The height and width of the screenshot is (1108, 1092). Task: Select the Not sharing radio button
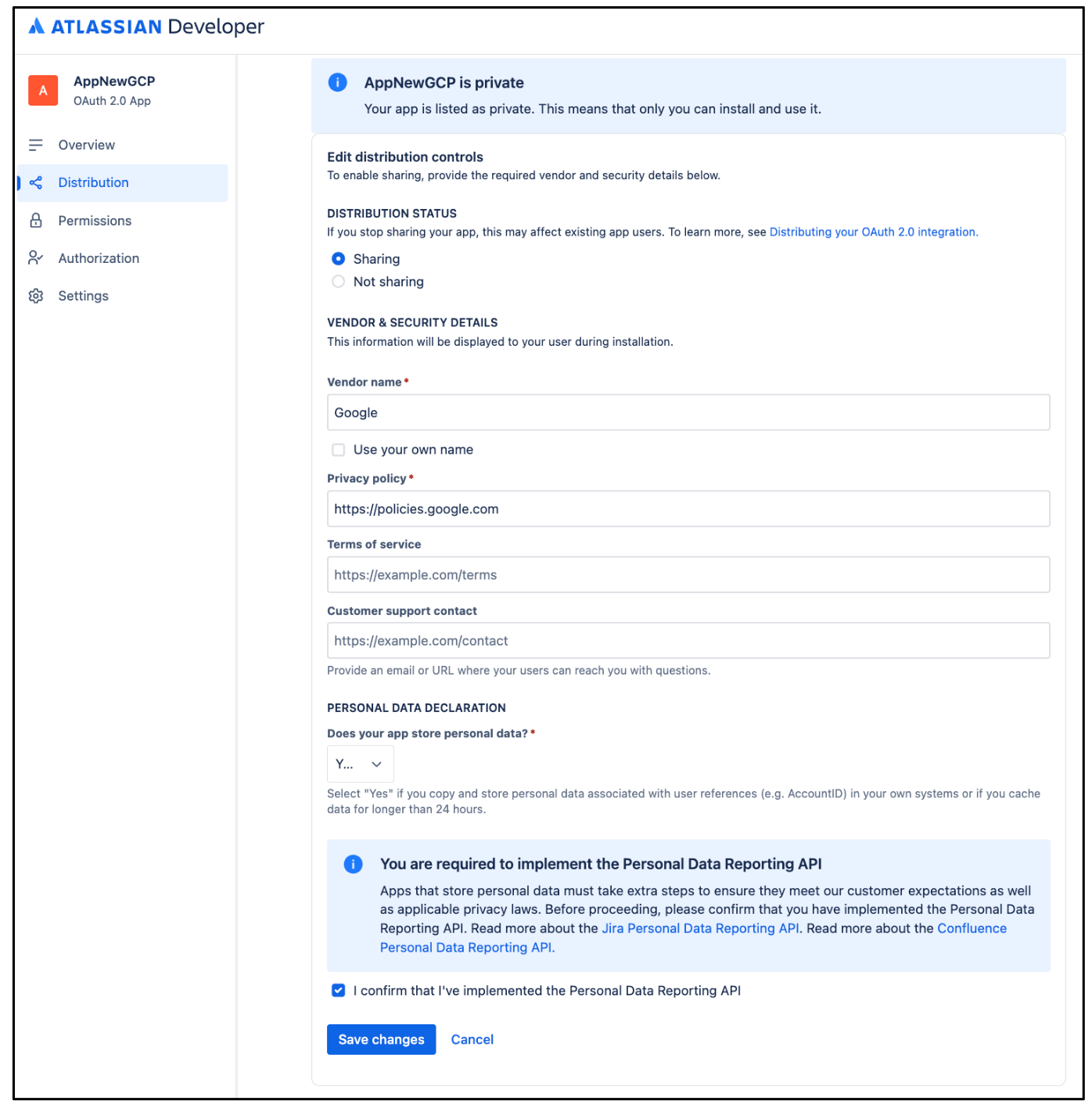click(x=339, y=282)
